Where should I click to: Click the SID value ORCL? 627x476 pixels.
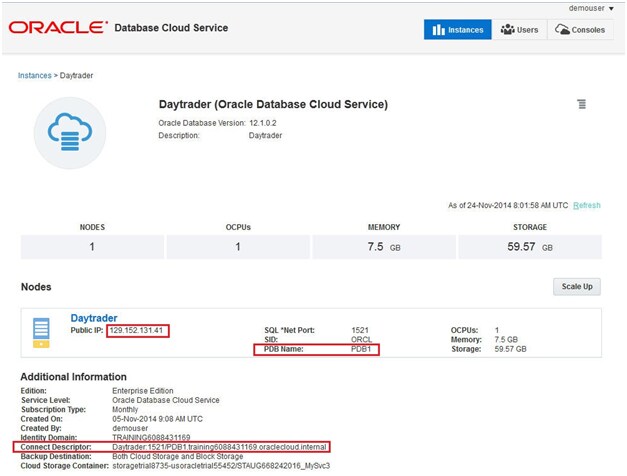point(361,340)
